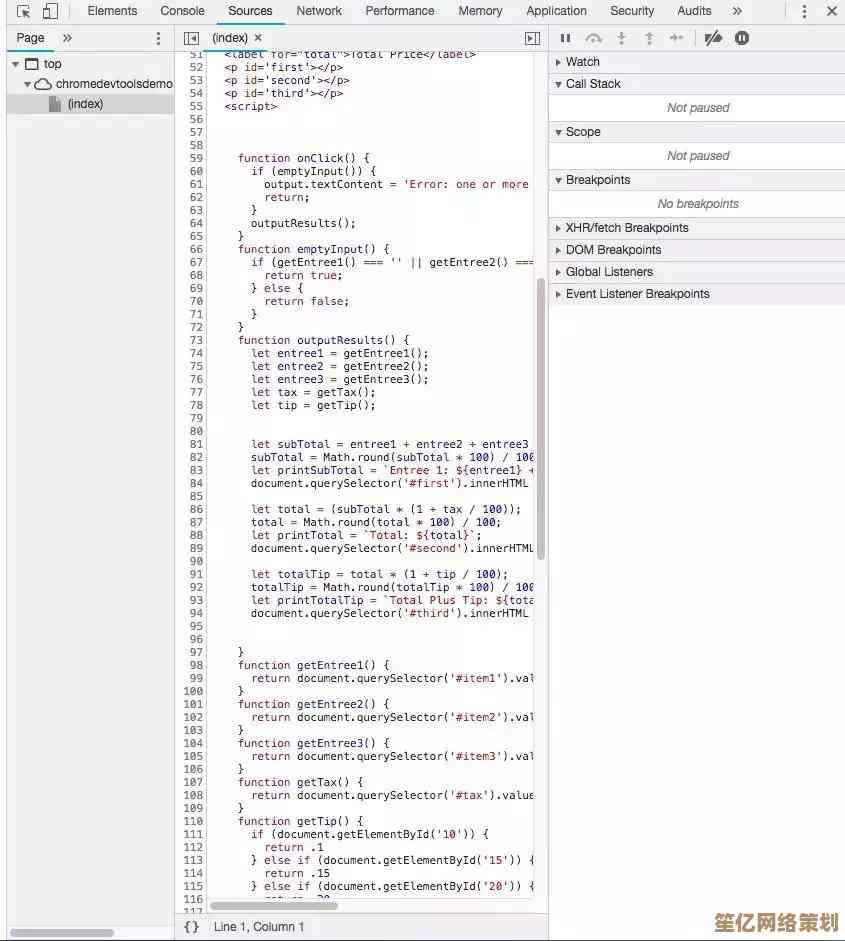Click the step out of function icon
The height and width of the screenshot is (941, 845).
click(649, 38)
